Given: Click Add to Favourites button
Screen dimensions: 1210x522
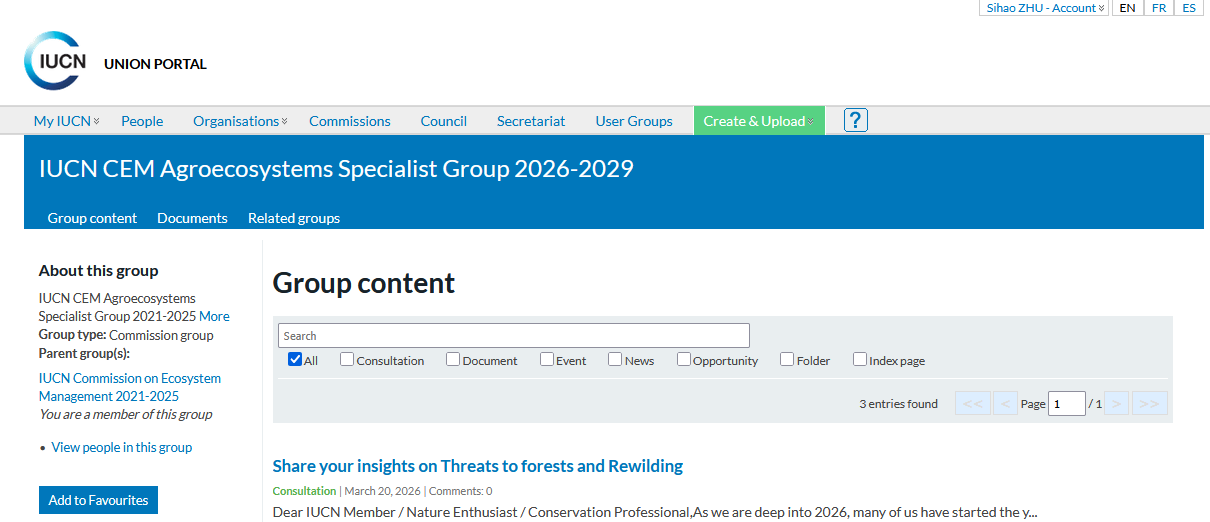Looking at the screenshot, I should (x=98, y=500).
